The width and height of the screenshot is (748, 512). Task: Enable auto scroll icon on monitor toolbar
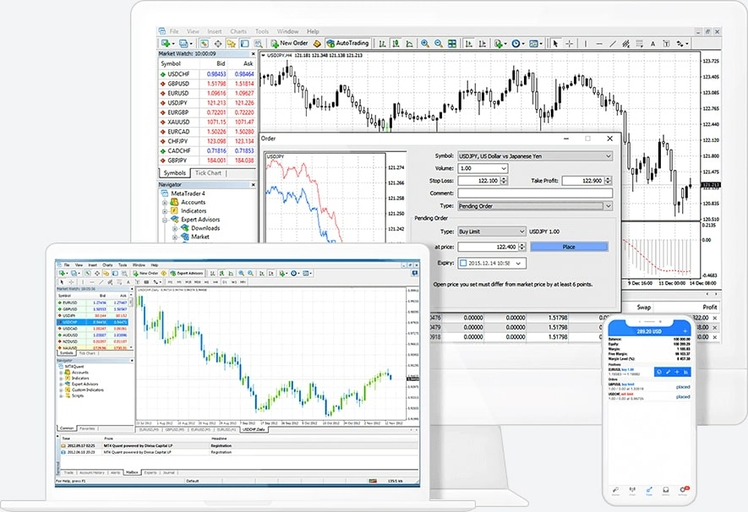click(469, 43)
